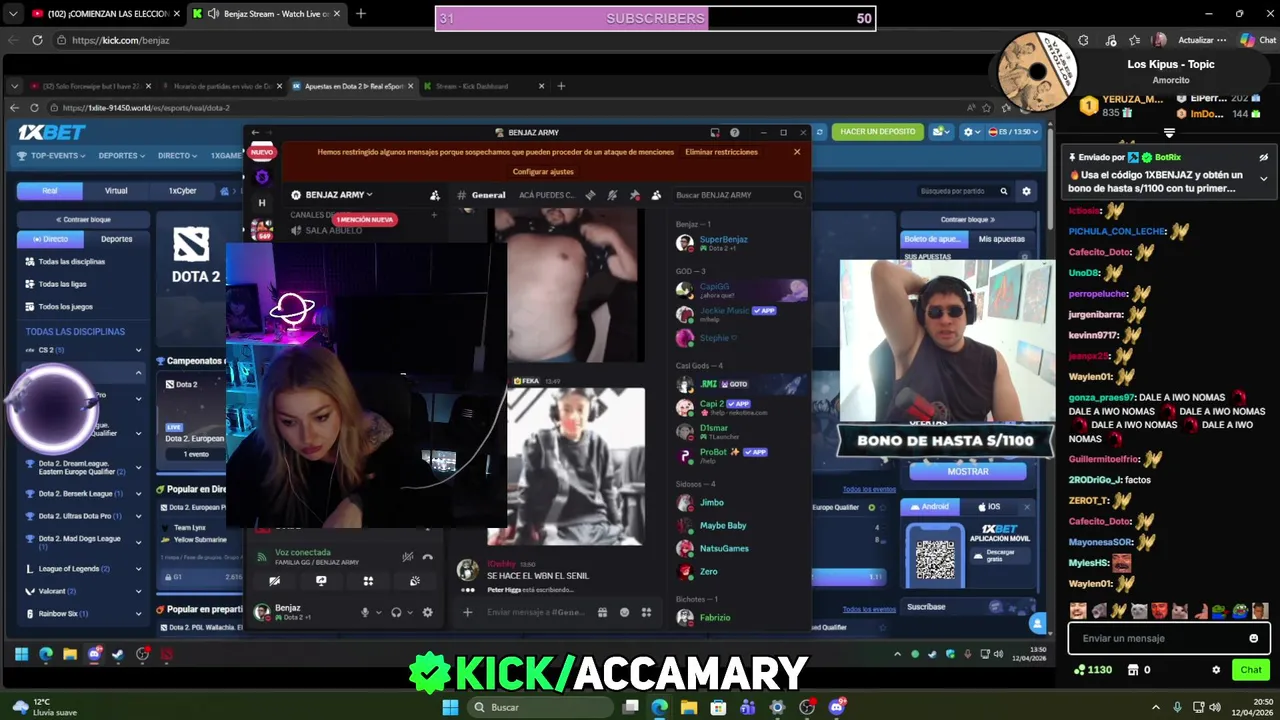The height and width of the screenshot is (720, 1280).
Task: Toggle Discord member list icon
Action: tap(656, 195)
